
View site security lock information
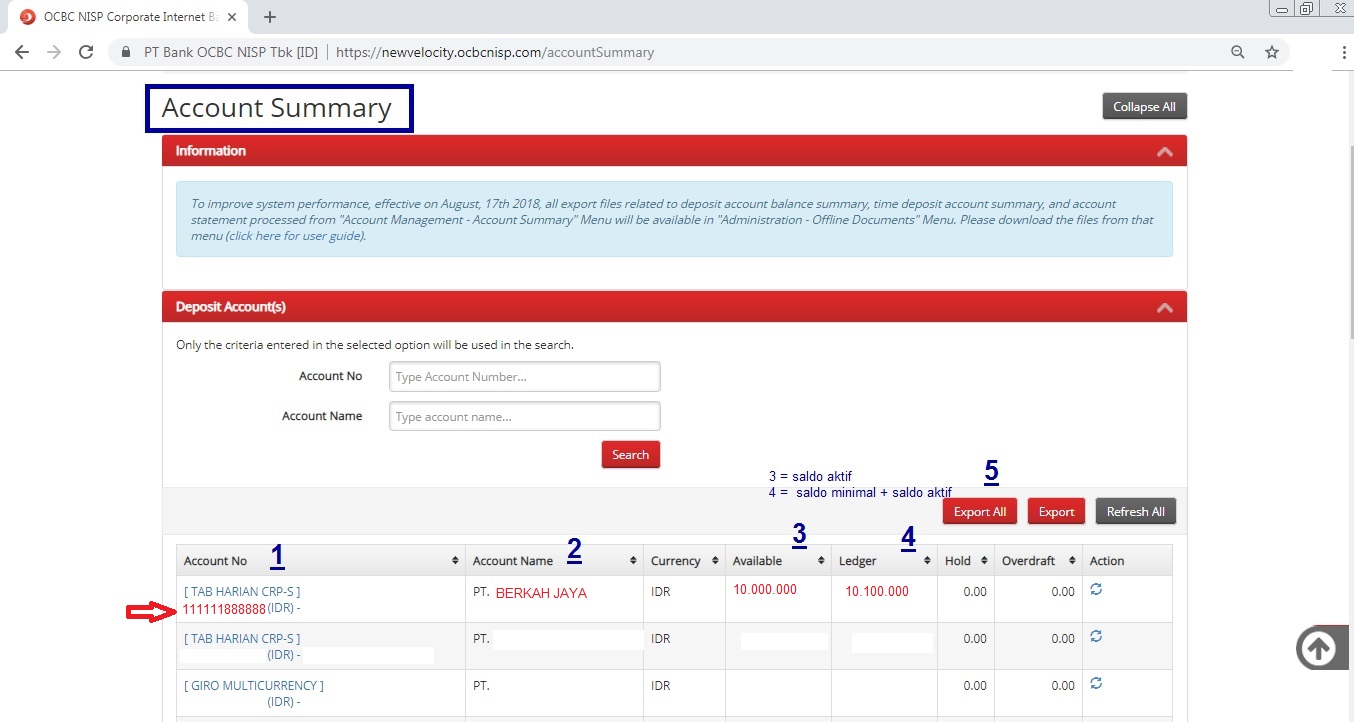126,52
